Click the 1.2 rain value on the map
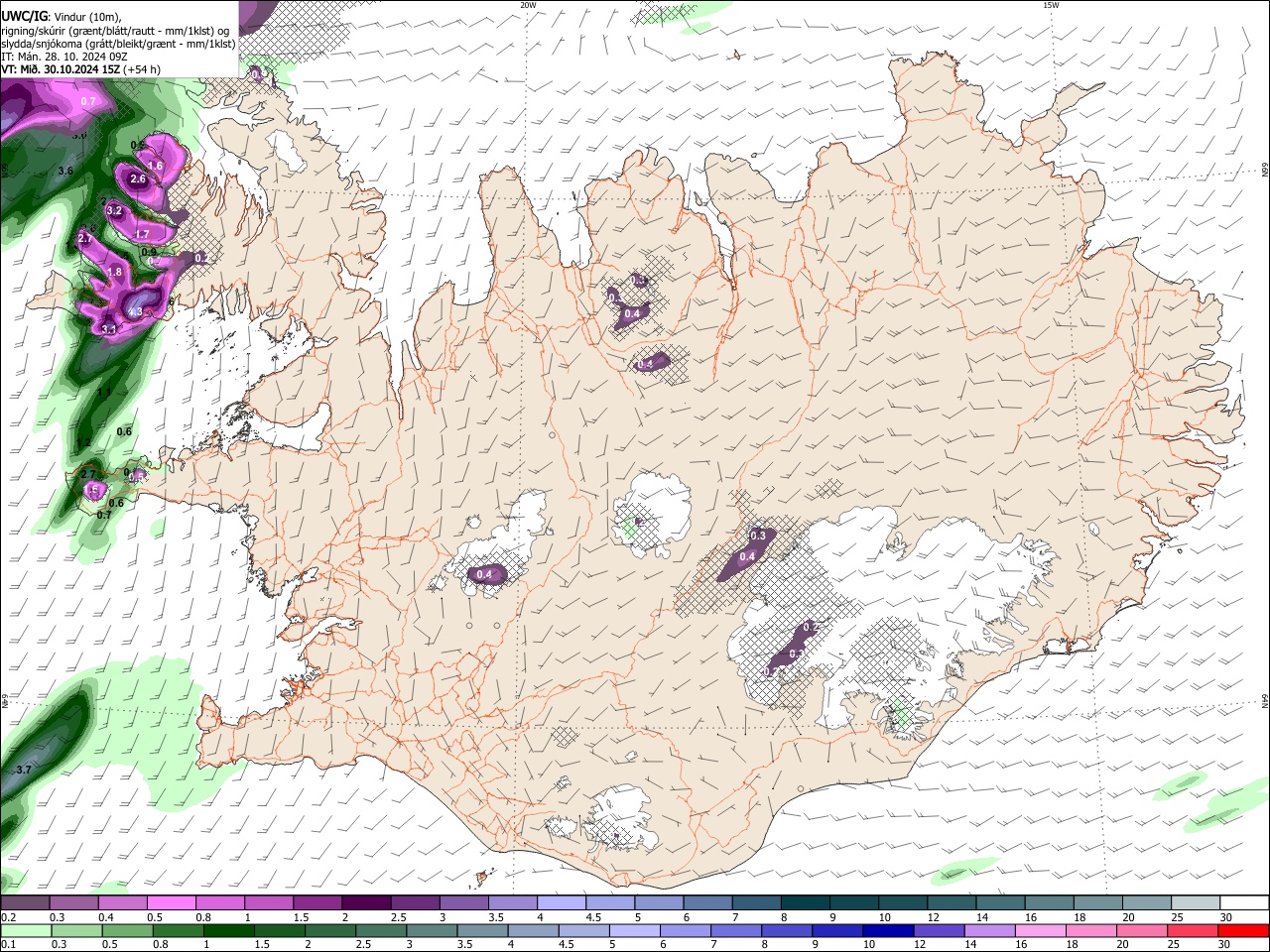The image size is (1270, 952). (x=84, y=443)
